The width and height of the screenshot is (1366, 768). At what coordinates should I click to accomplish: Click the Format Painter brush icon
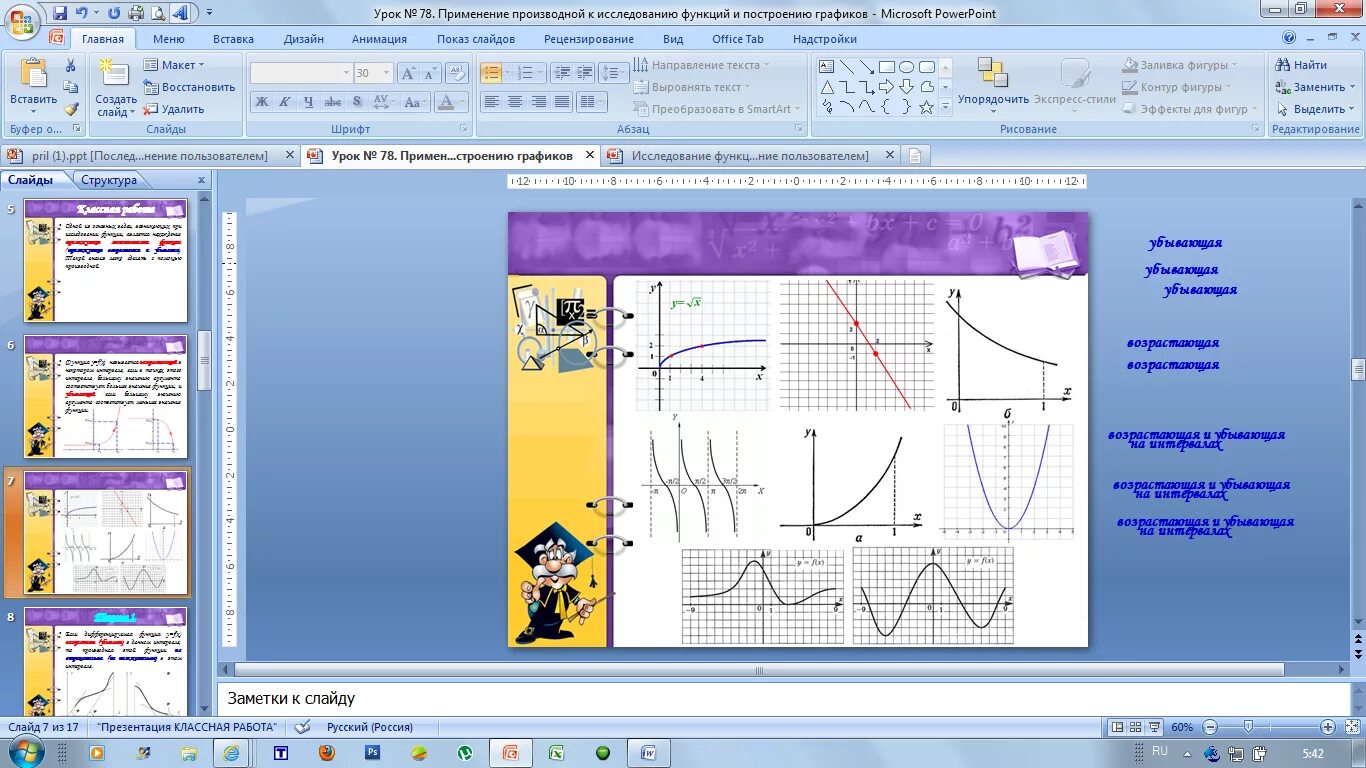point(71,109)
